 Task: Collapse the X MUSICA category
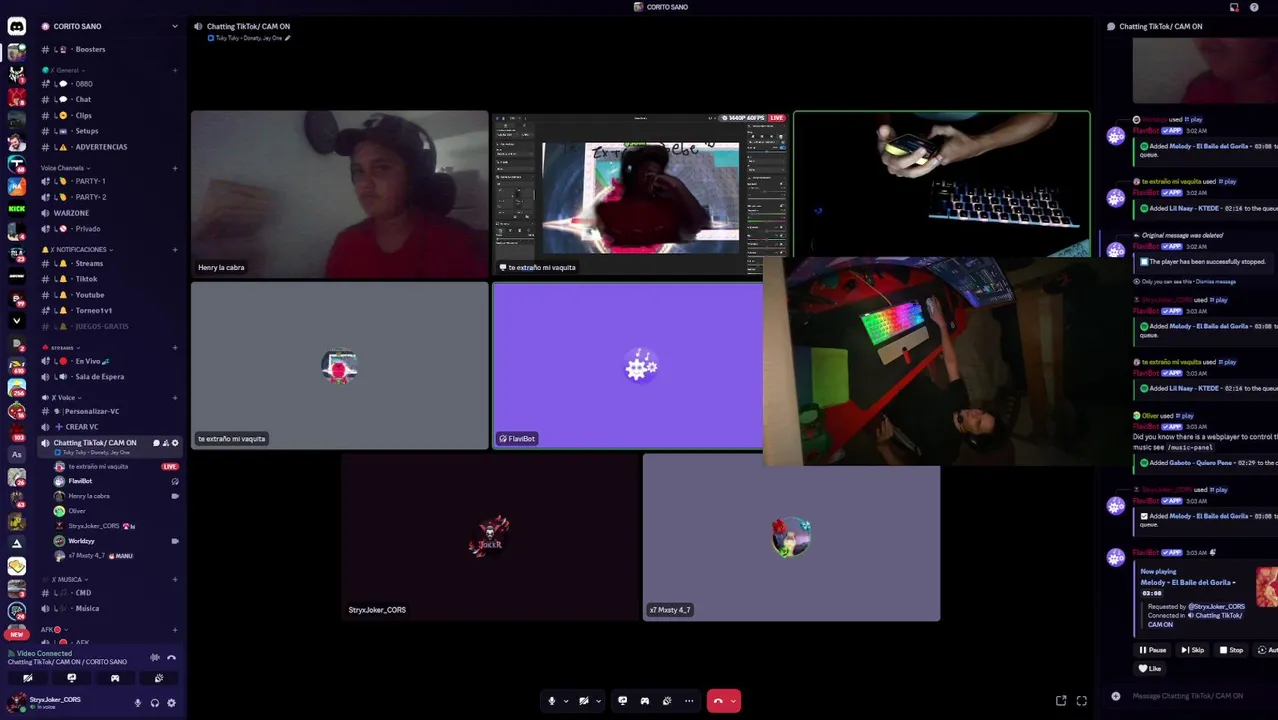click(x=67, y=579)
